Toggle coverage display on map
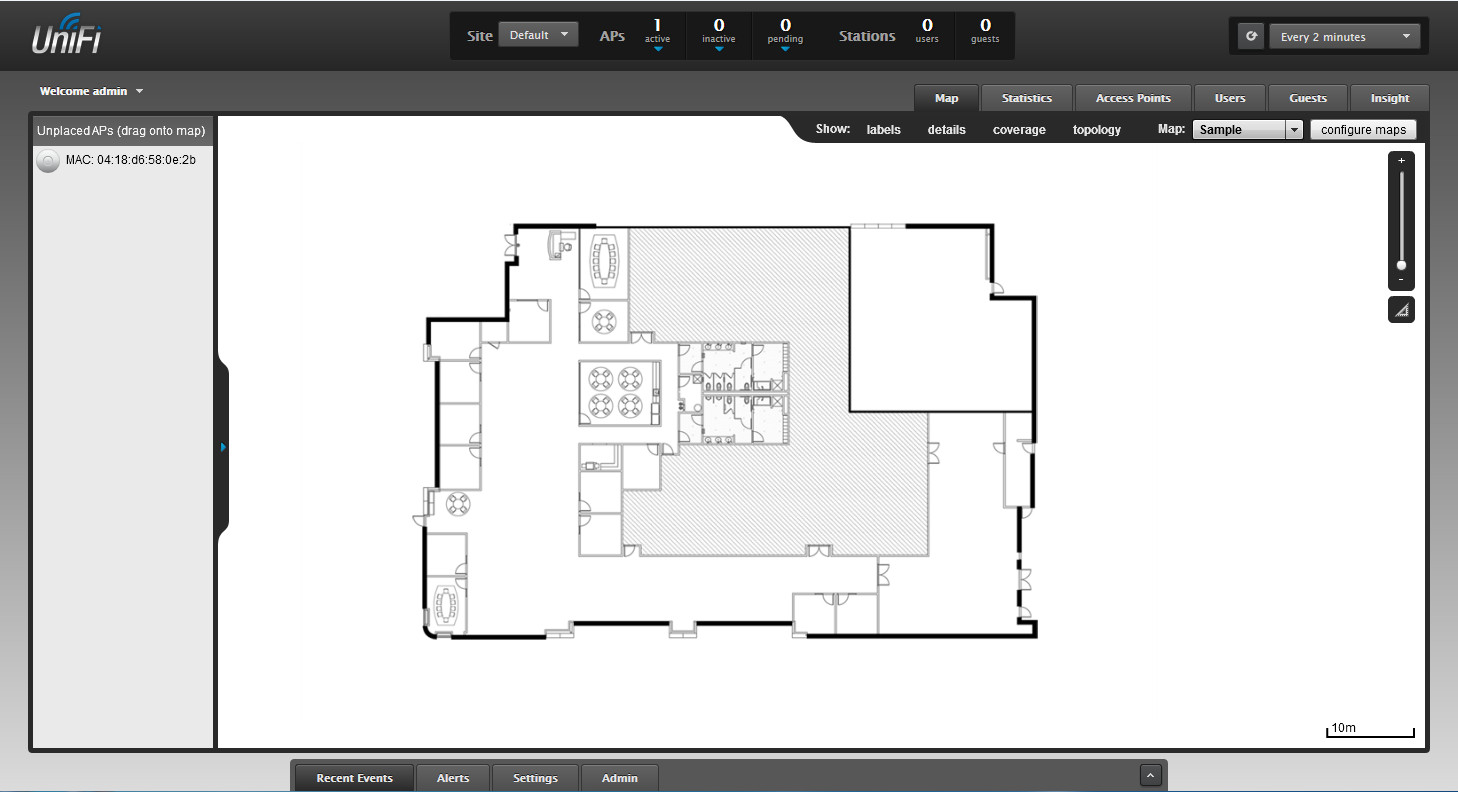This screenshot has width=1458, height=792. (1019, 130)
